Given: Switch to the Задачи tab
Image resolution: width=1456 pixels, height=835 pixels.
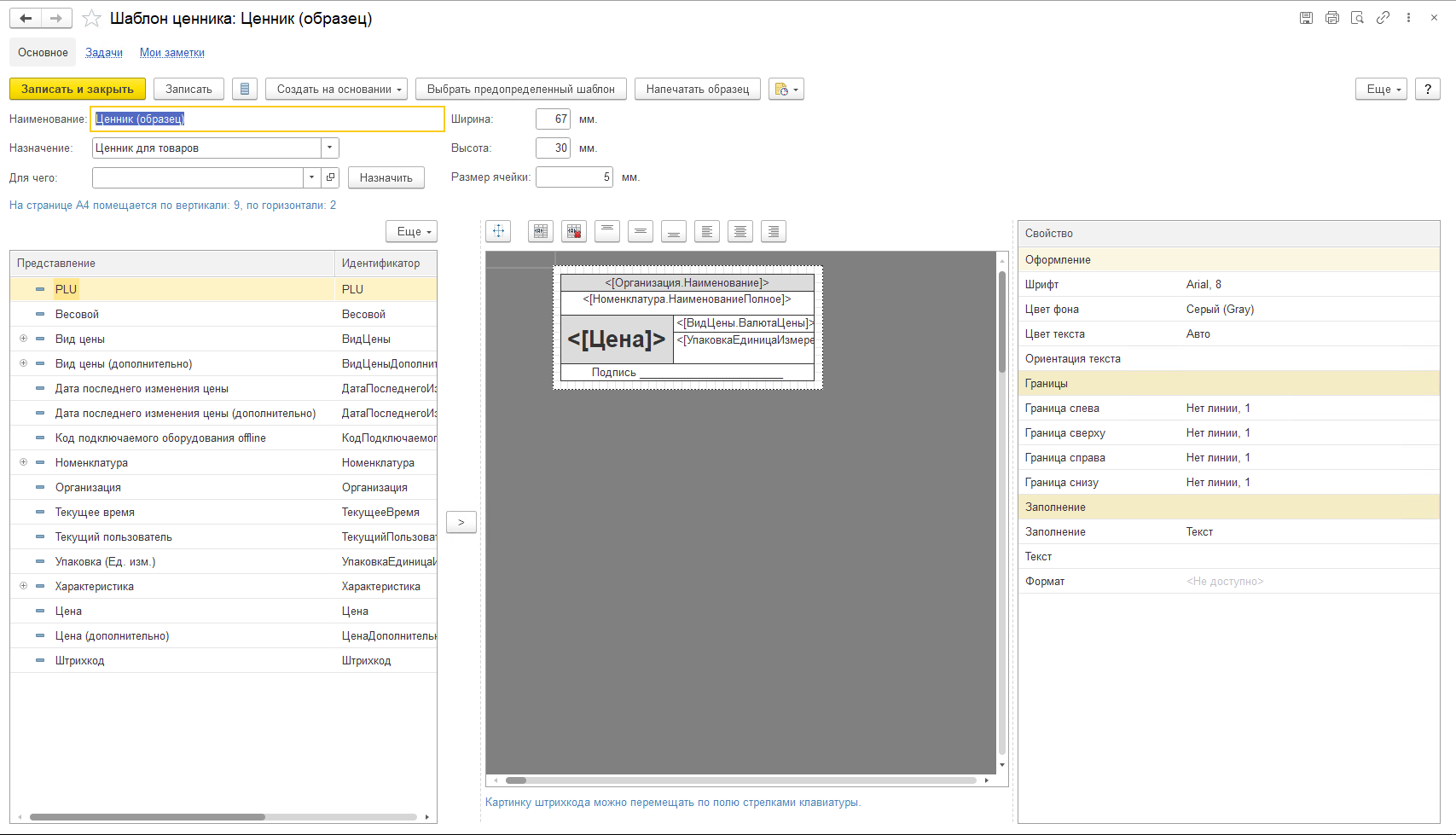Looking at the screenshot, I should (x=104, y=53).
